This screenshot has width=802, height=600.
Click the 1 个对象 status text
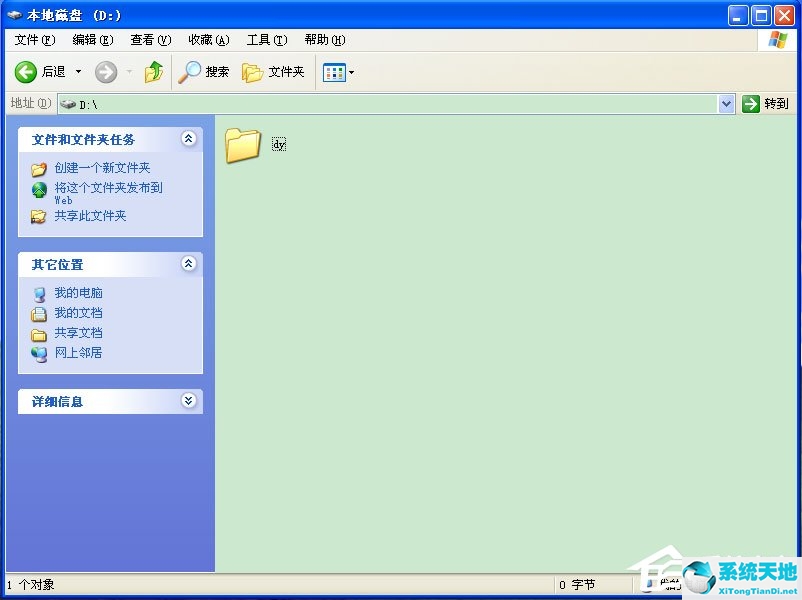point(30,585)
